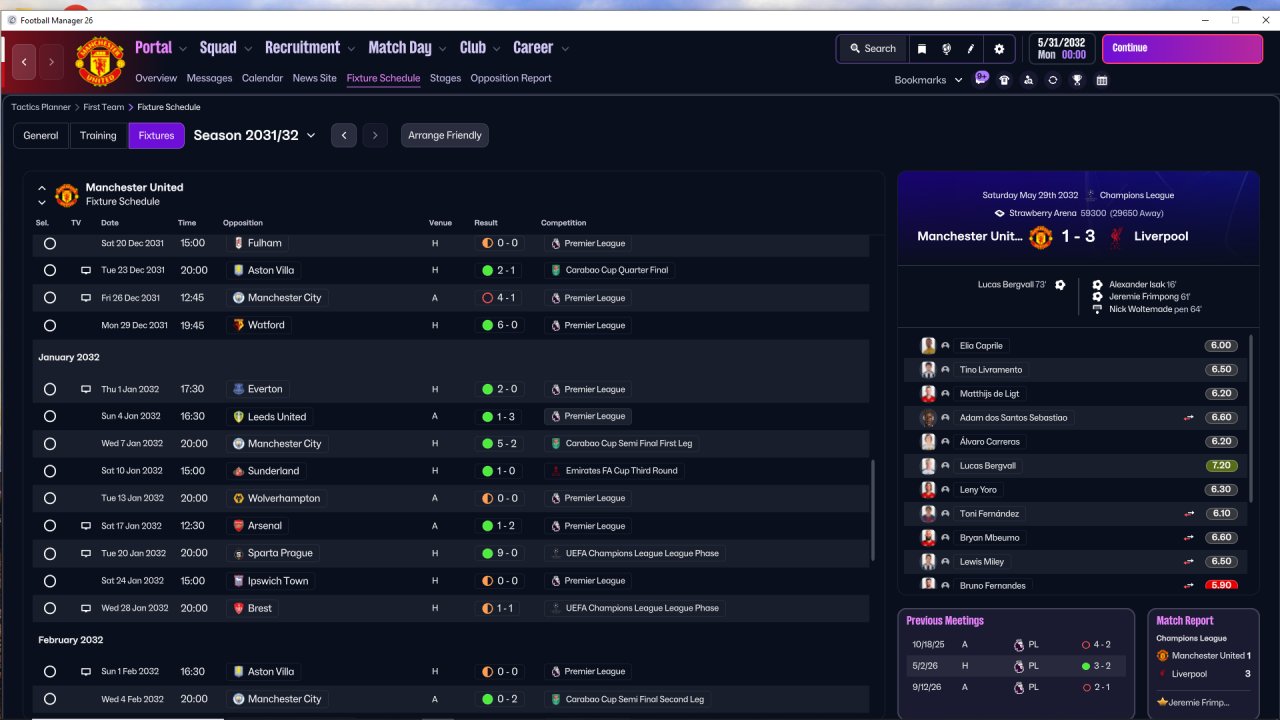Go to the previous season with left chevron
The image size is (1280, 720).
pyautogui.click(x=344, y=135)
